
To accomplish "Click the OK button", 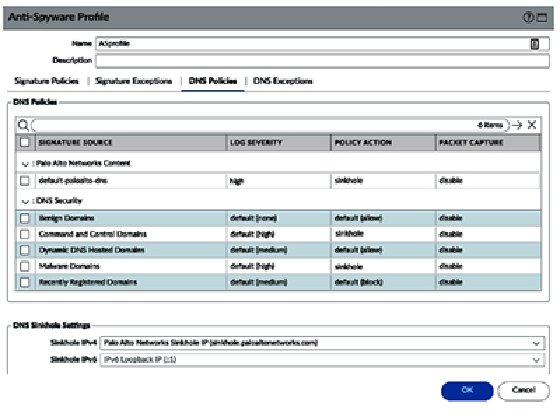I will tap(467, 390).
